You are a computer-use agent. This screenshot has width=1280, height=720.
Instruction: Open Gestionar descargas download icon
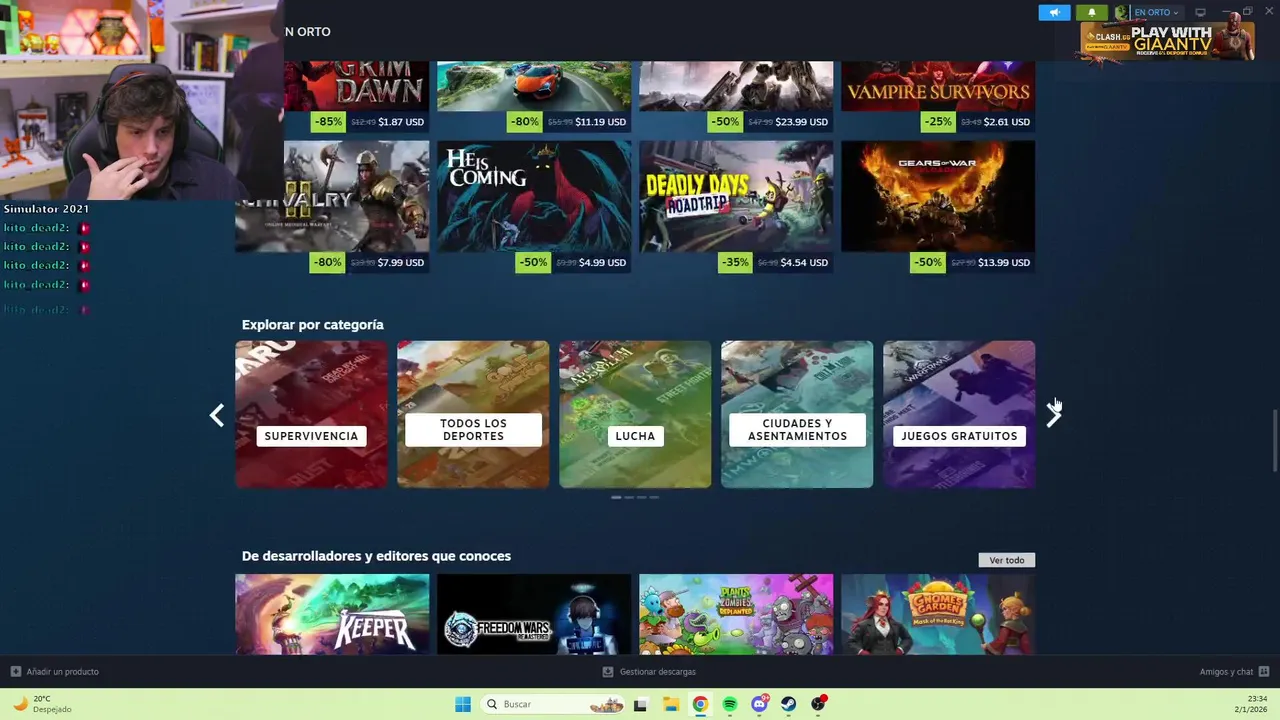(607, 671)
